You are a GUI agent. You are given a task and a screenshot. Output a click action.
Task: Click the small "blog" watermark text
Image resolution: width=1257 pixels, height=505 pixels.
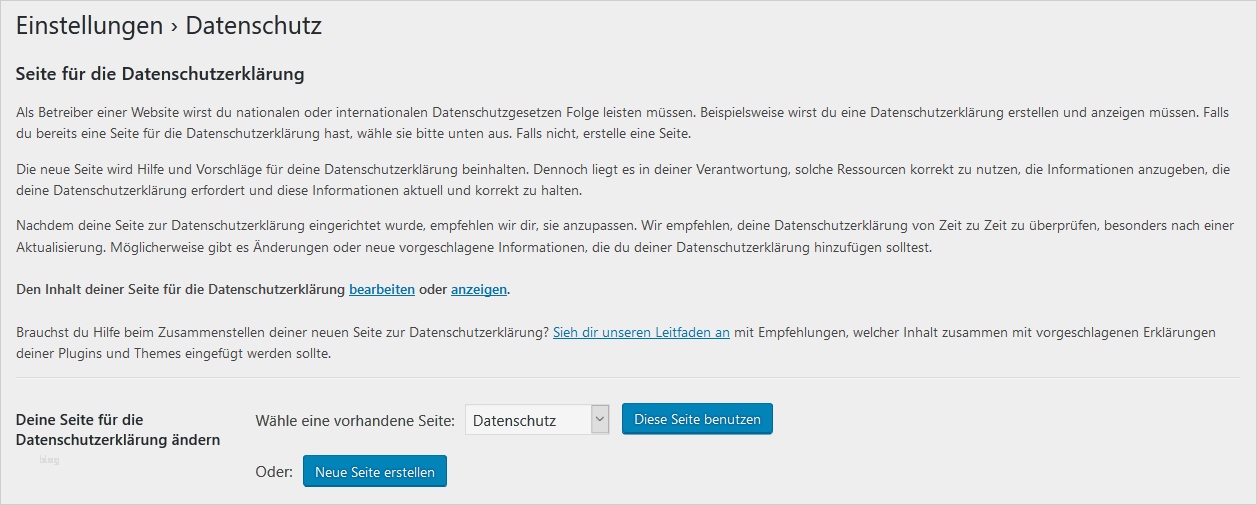pos(50,460)
